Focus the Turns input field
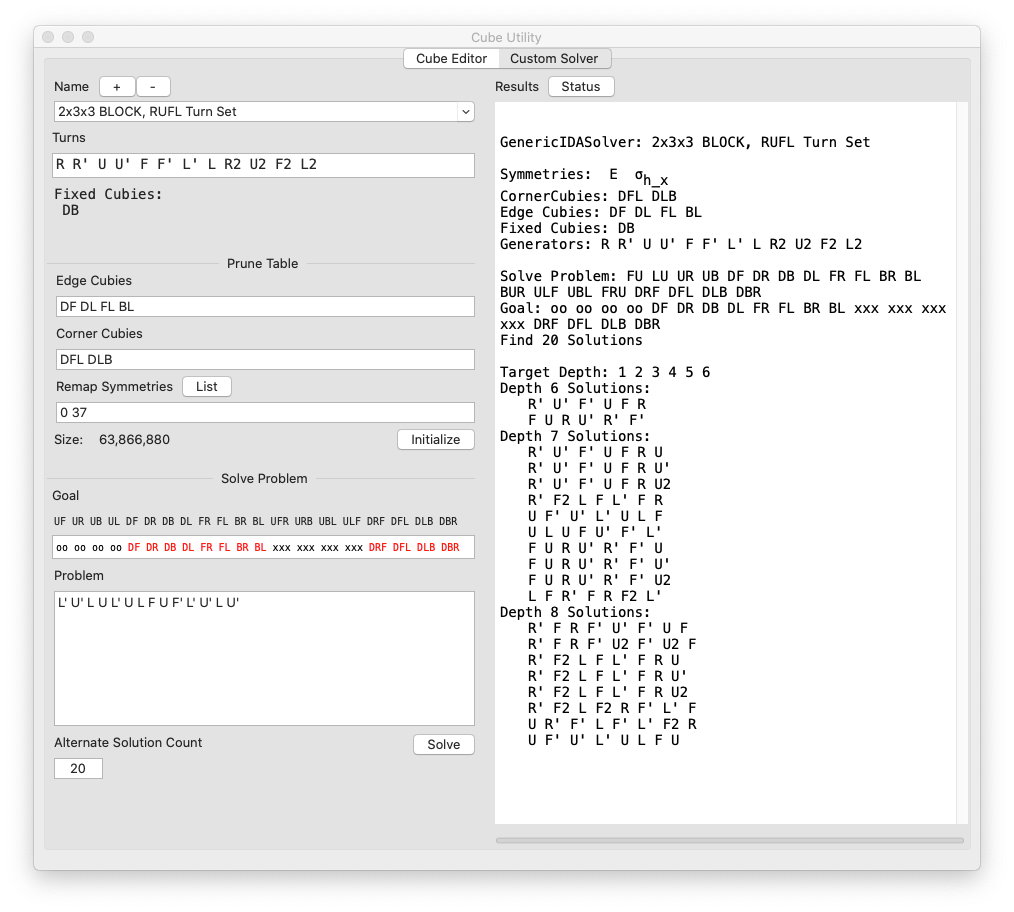Screen dimensions: 1014x912 [263, 165]
